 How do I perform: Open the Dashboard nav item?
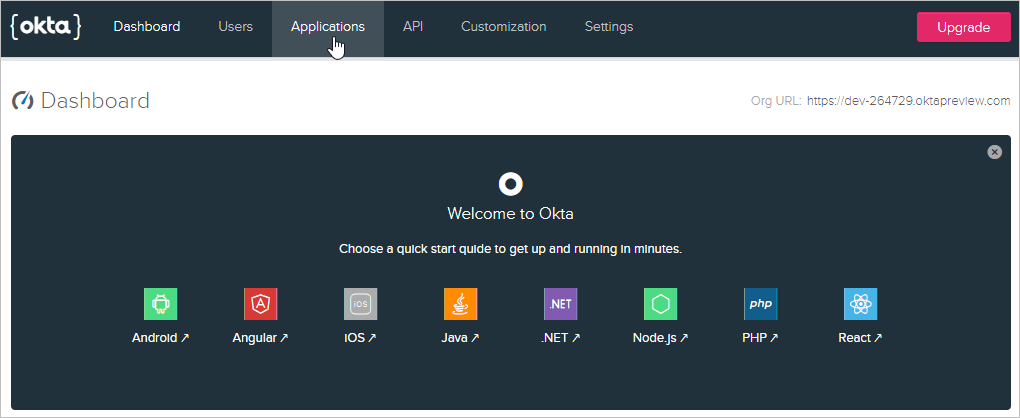point(147,27)
